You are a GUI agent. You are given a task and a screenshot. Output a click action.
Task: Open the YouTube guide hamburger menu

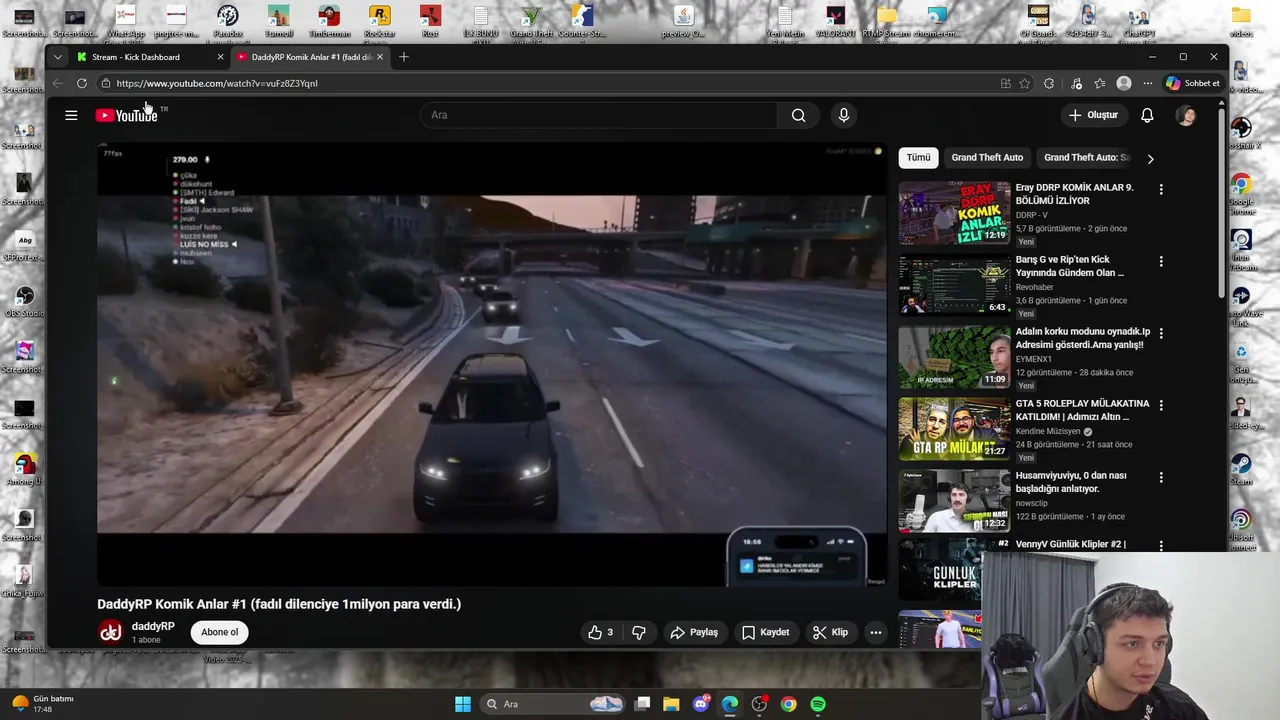pos(71,115)
